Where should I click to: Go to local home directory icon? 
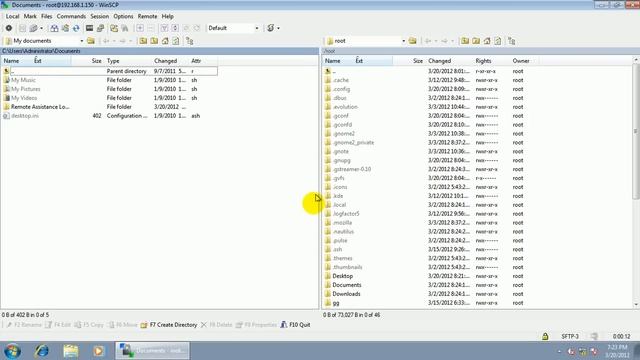tap(165, 41)
